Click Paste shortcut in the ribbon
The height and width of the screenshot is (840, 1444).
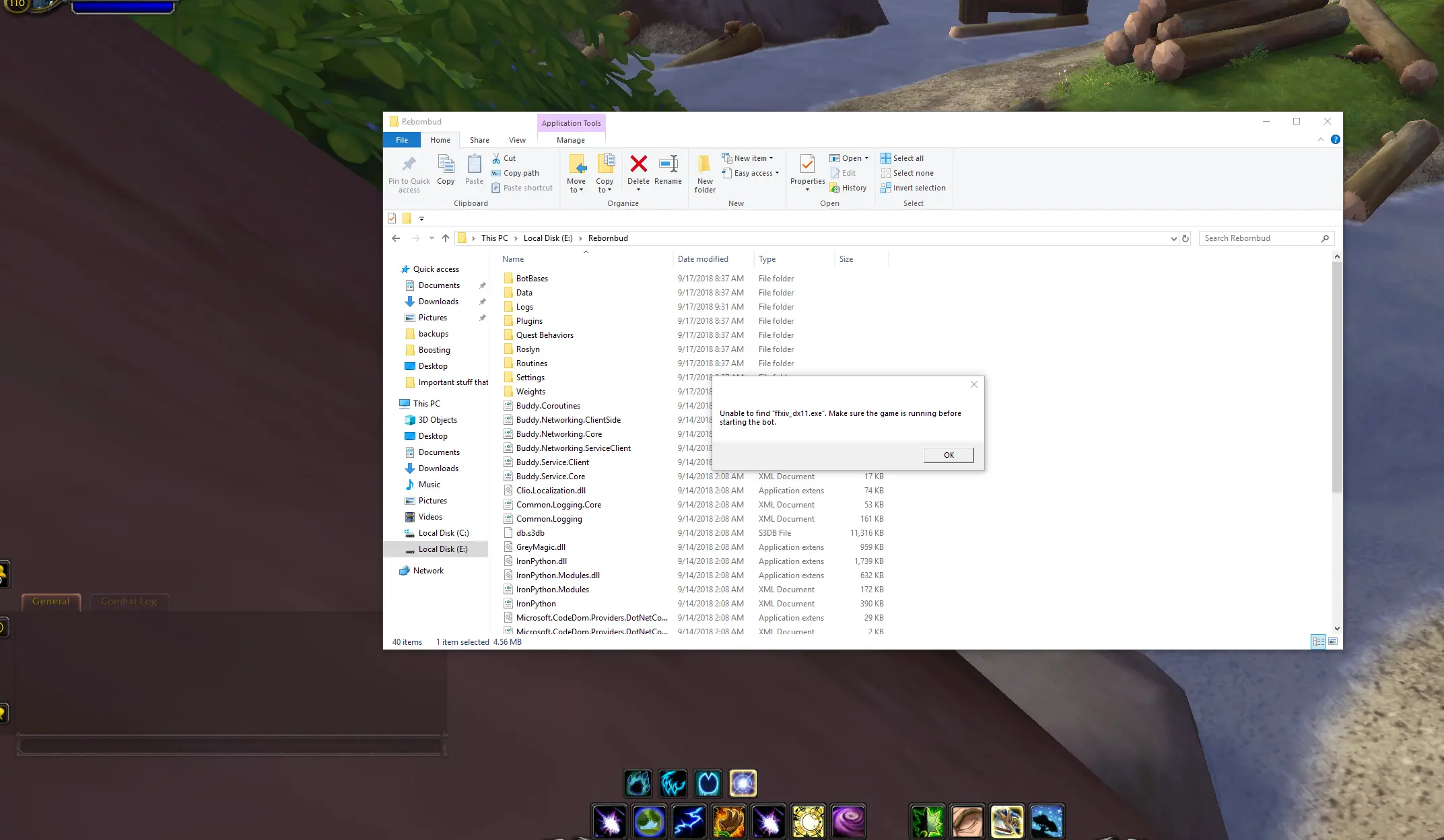pos(522,188)
